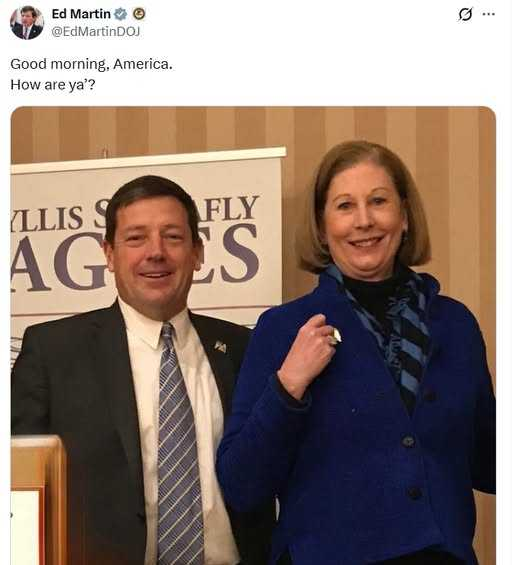Click the ring on the woman's hand
The height and width of the screenshot is (565, 512).
(x=335, y=337)
